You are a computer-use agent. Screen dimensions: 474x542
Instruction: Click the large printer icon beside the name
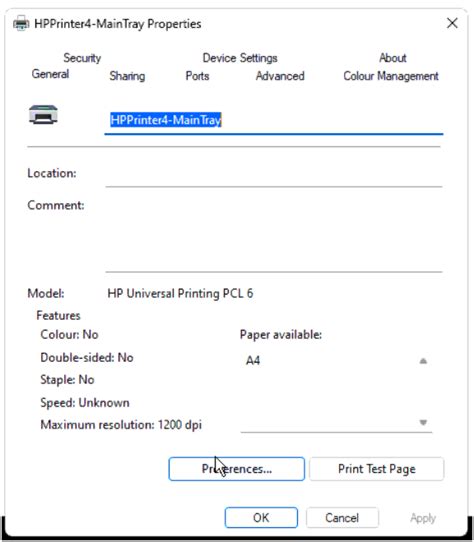[x=43, y=114]
